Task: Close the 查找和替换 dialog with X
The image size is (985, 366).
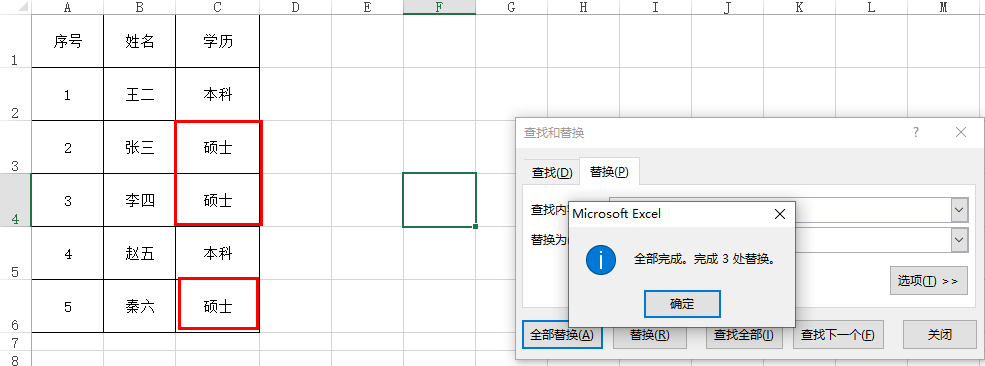Action: point(961,132)
